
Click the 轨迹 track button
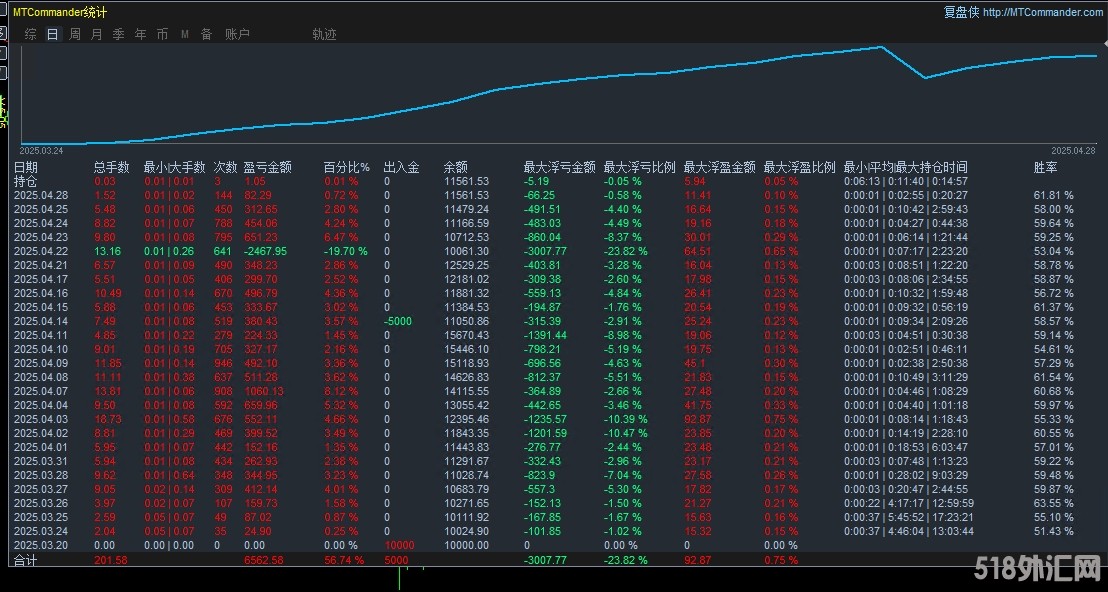324,34
